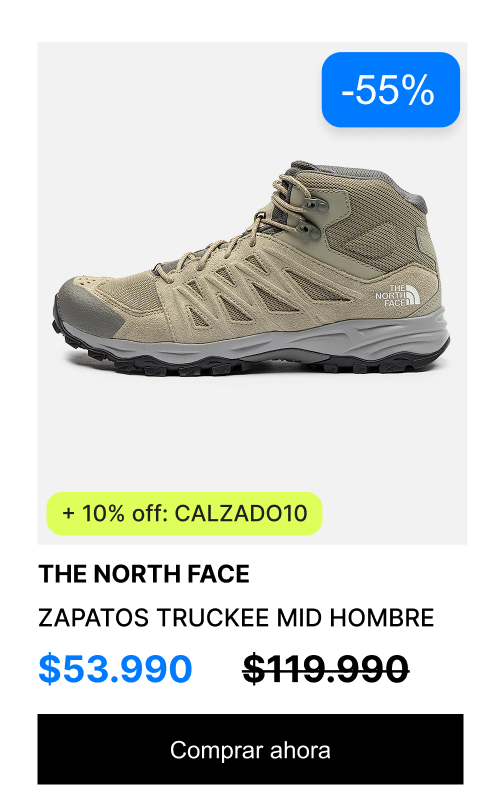The height and width of the screenshot is (810, 501).
Task: Click the empty gray area below the shoe
Action: click(x=252, y=434)
